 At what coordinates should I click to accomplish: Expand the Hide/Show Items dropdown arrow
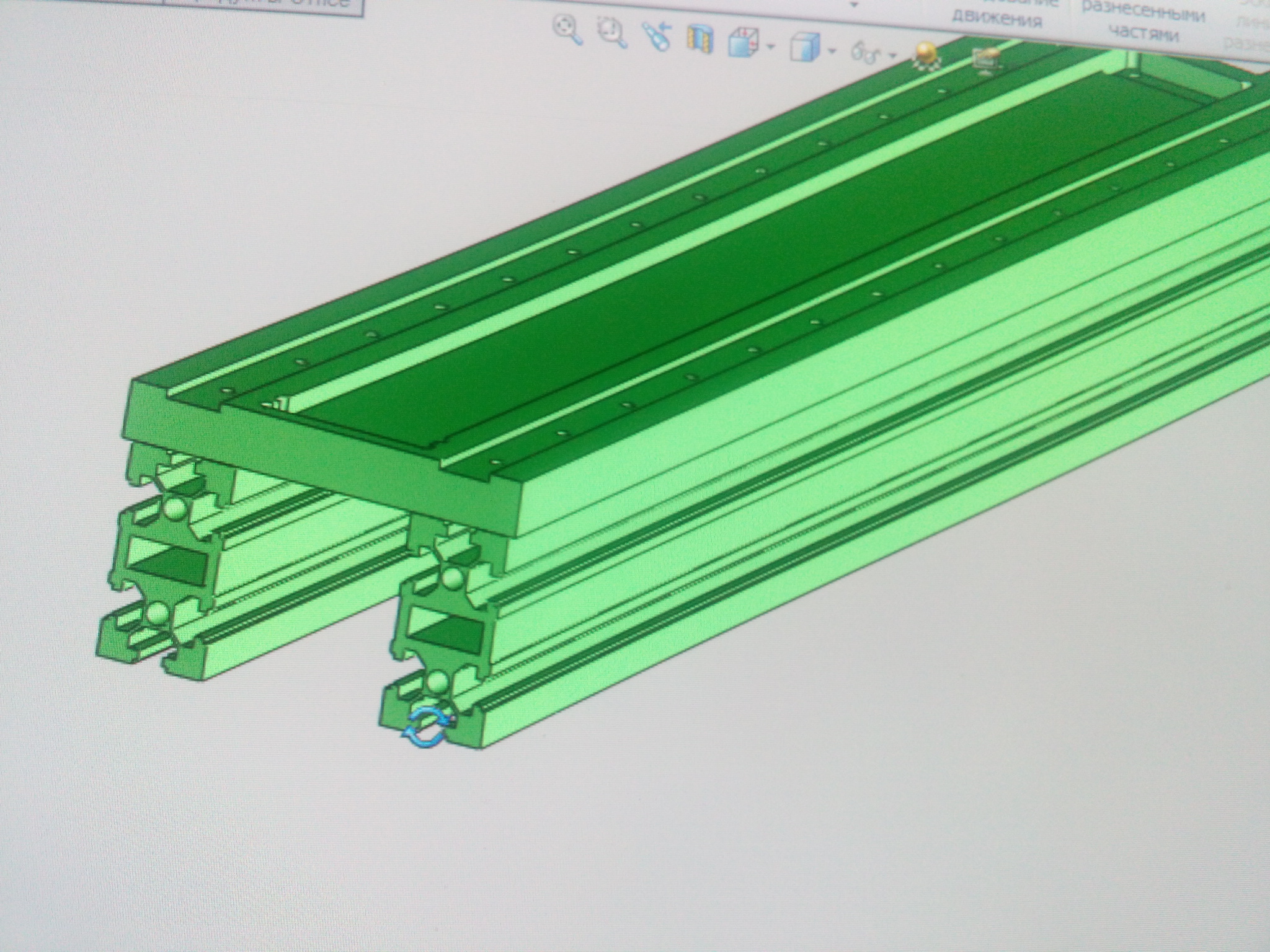click(x=893, y=56)
